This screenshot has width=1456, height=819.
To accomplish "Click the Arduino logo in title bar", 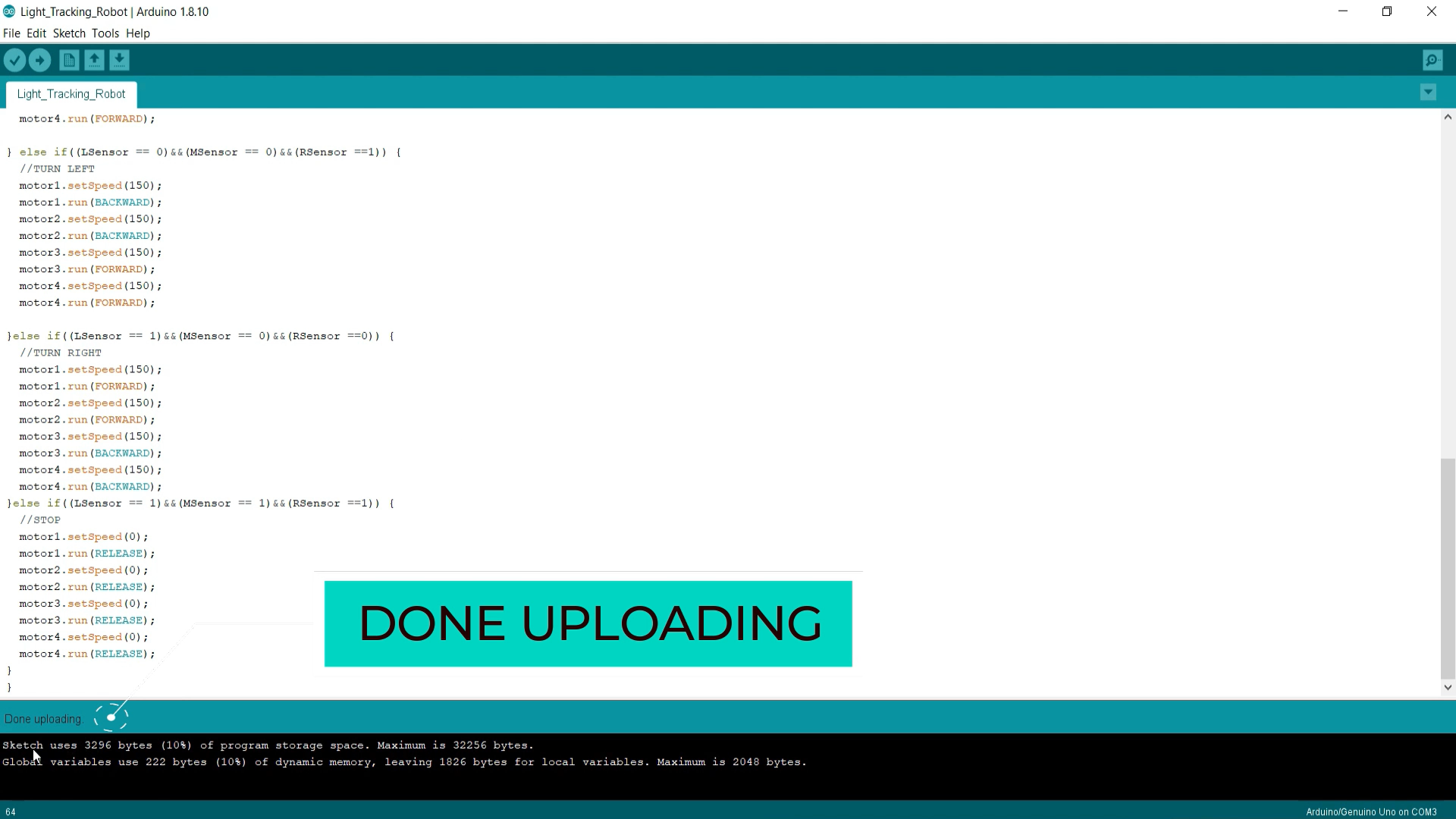I will click(9, 11).
